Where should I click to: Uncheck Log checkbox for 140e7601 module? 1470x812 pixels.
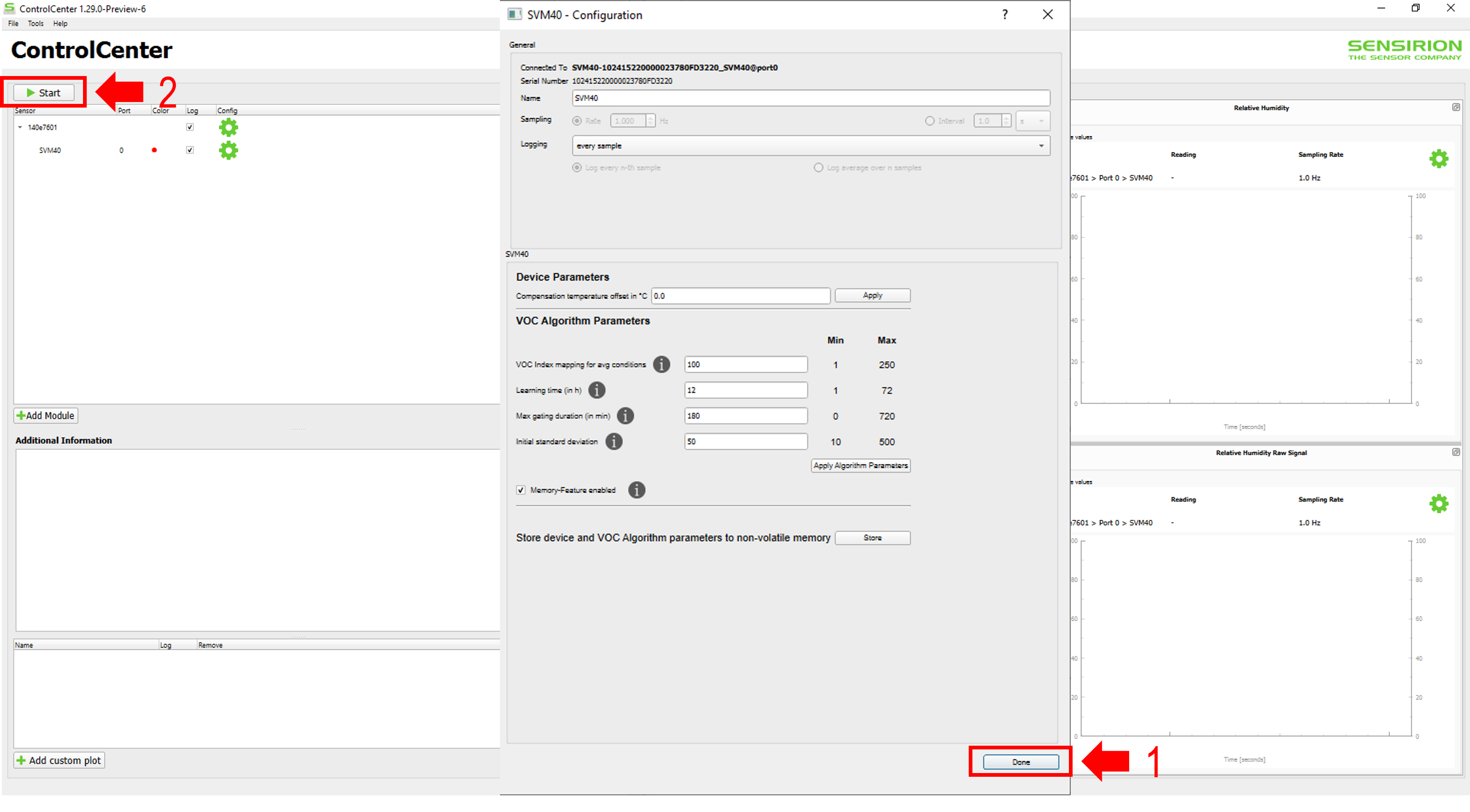tap(190, 127)
